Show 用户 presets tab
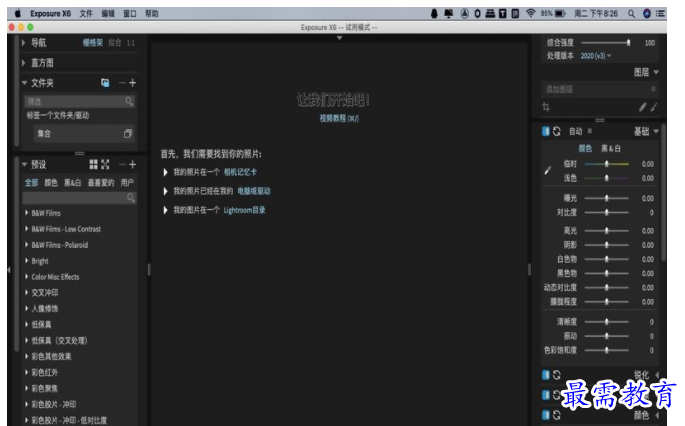This screenshot has width=685, height=426. pos(127,183)
